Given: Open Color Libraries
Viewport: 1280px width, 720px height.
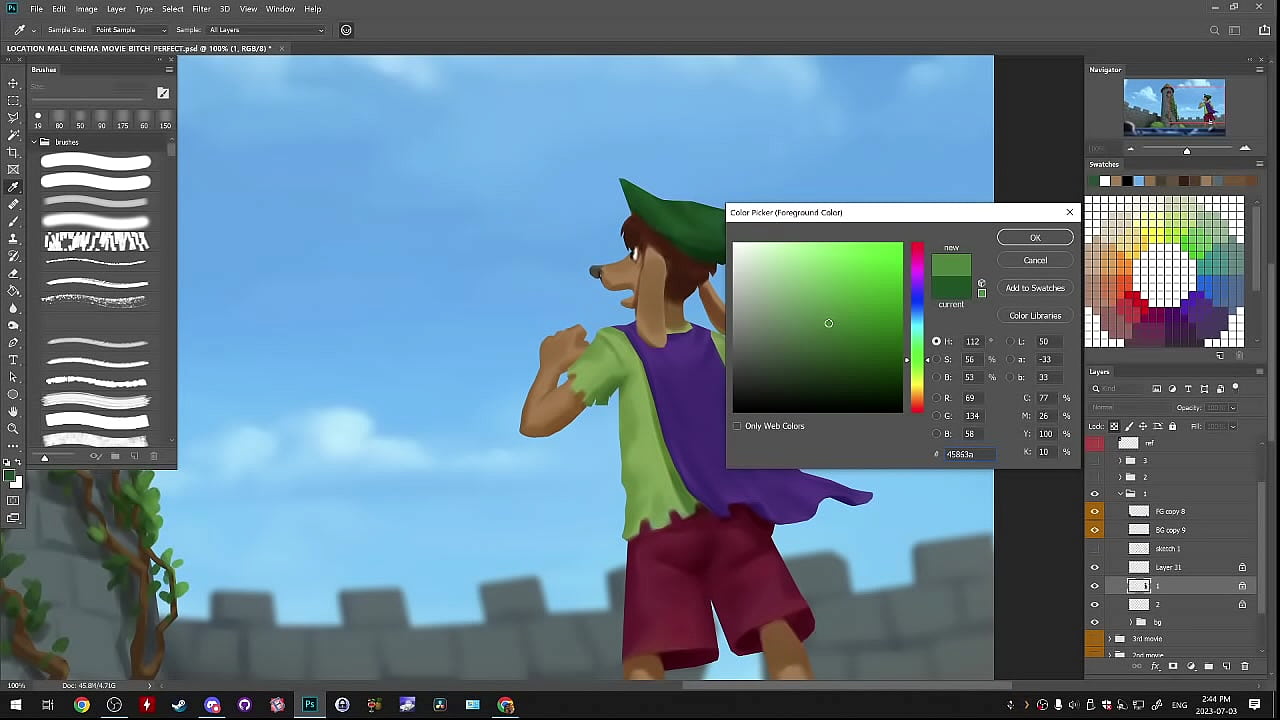Looking at the screenshot, I should [x=1035, y=316].
